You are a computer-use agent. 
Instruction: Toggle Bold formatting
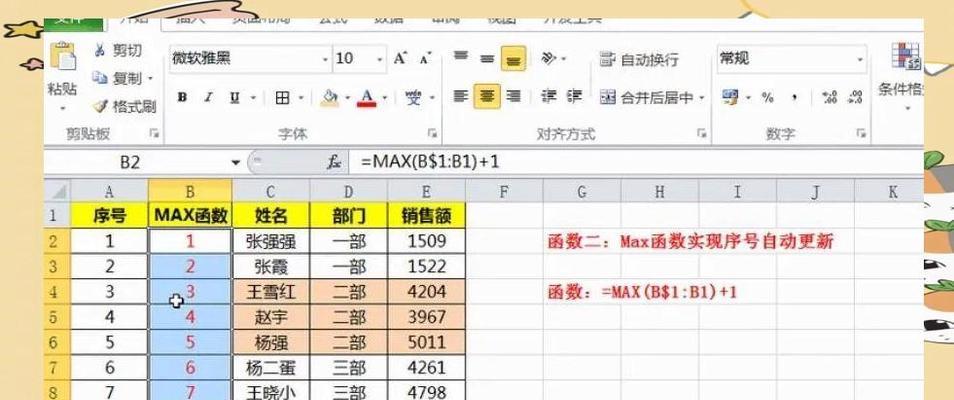tap(181, 97)
